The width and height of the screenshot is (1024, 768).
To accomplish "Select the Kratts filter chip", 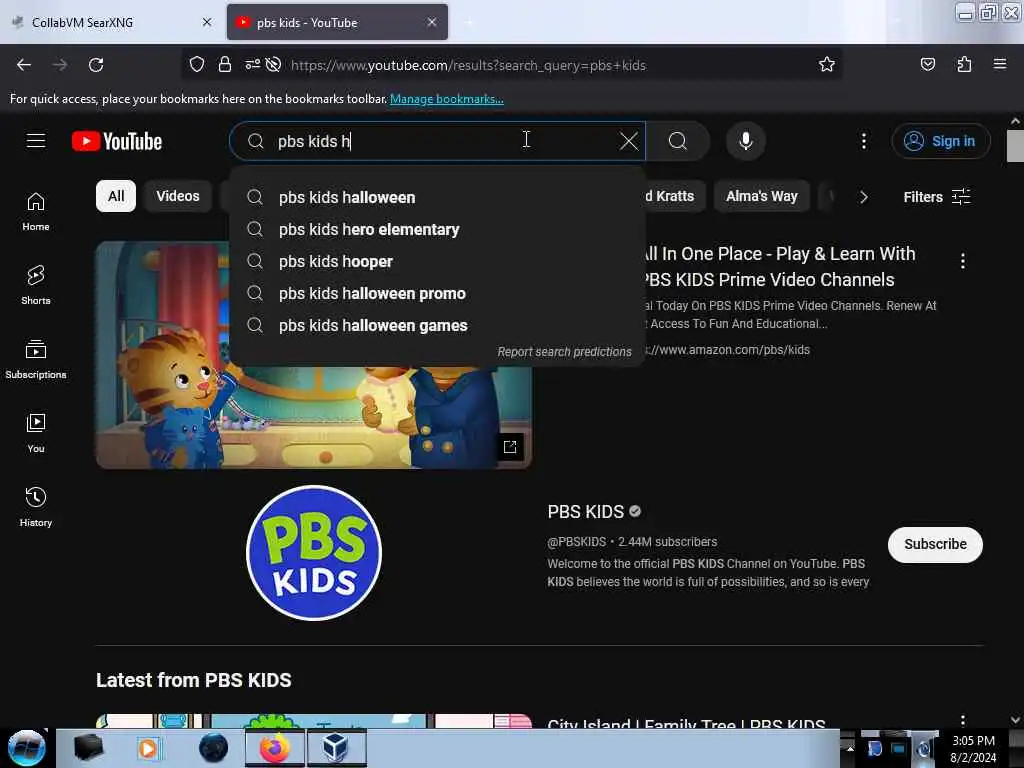I will click(675, 196).
